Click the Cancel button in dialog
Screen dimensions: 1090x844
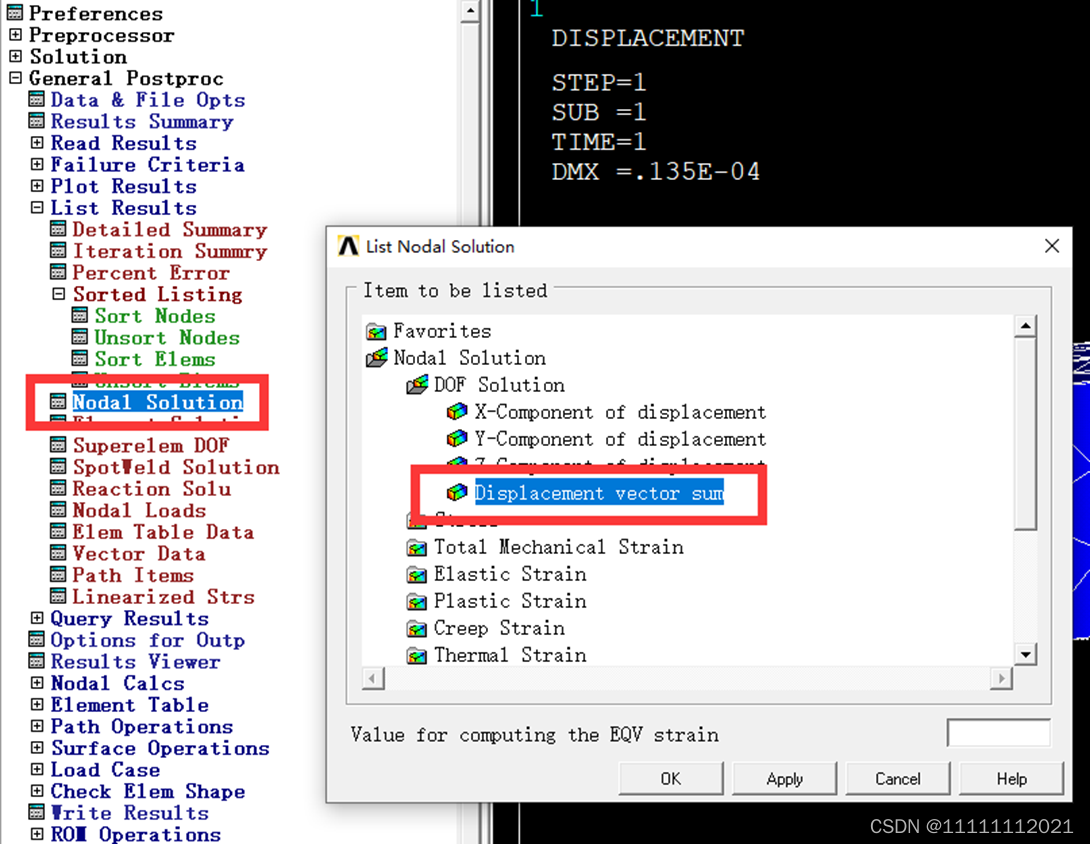[897, 779]
